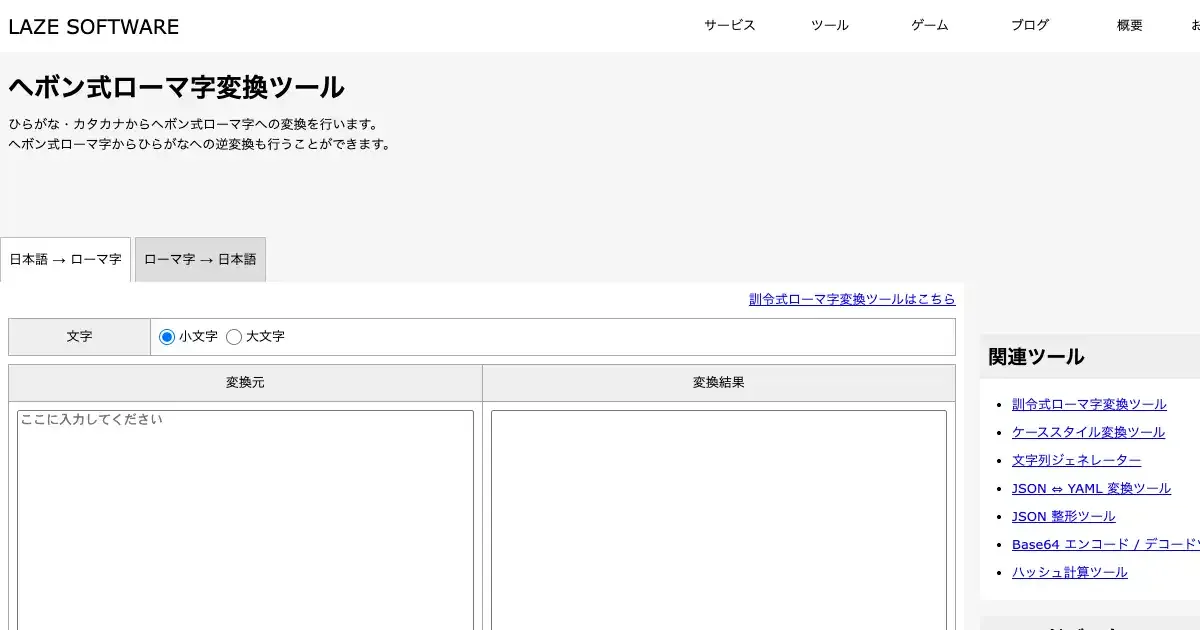Open the サービス menu item
The height and width of the screenshot is (630, 1200).
(x=729, y=26)
